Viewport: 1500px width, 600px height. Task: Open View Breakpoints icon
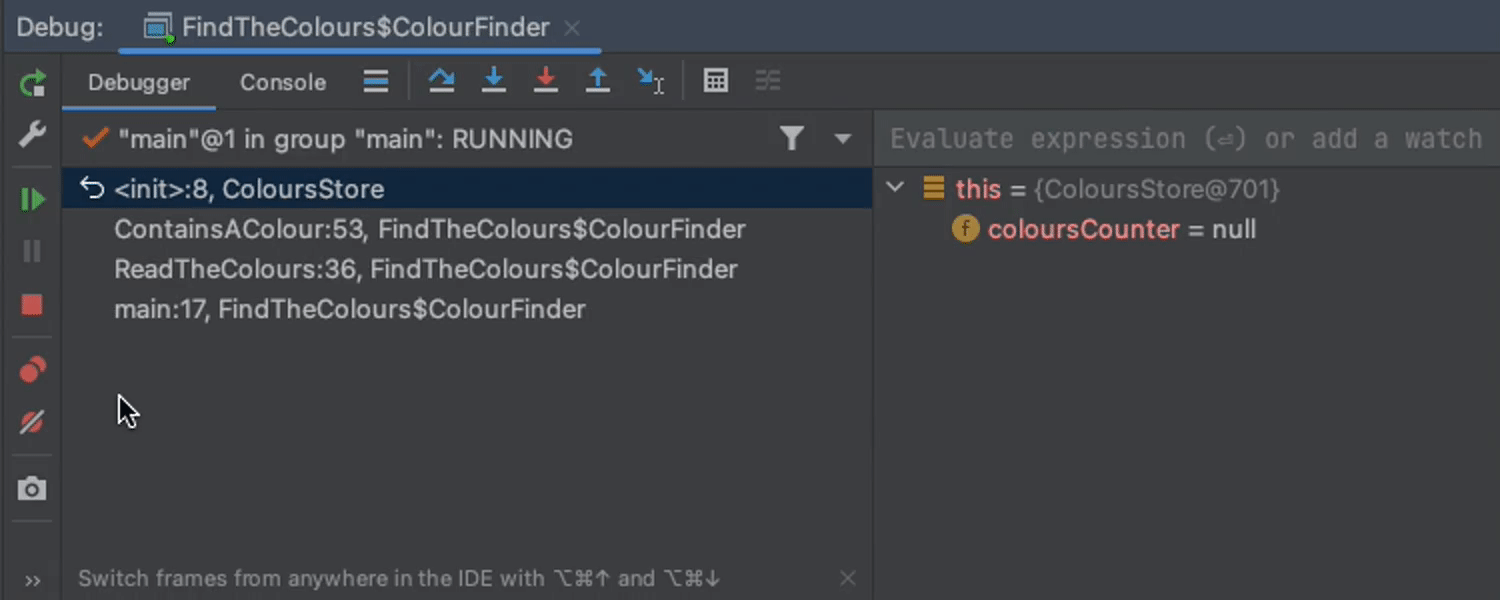point(33,370)
